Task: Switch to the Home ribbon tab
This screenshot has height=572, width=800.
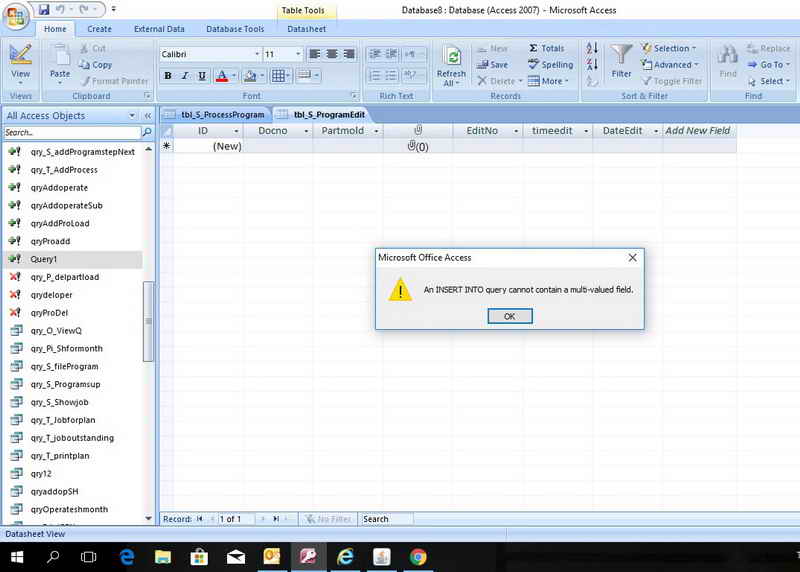Action: point(55,29)
